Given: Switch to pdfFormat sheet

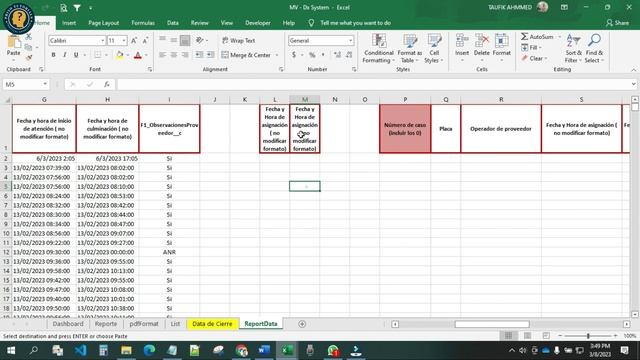Looking at the screenshot, I should click(144, 324).
